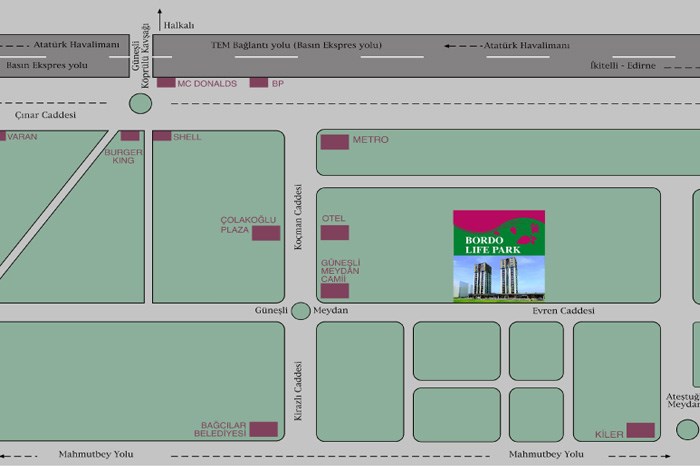The image size is (700, 466).
Task: Select the Burger King marker
Action: click(130, 136)
